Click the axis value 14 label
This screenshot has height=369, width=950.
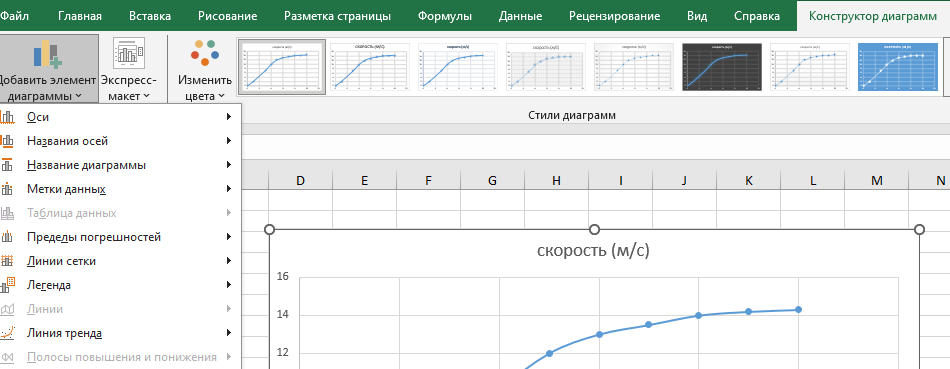point(282,315)
